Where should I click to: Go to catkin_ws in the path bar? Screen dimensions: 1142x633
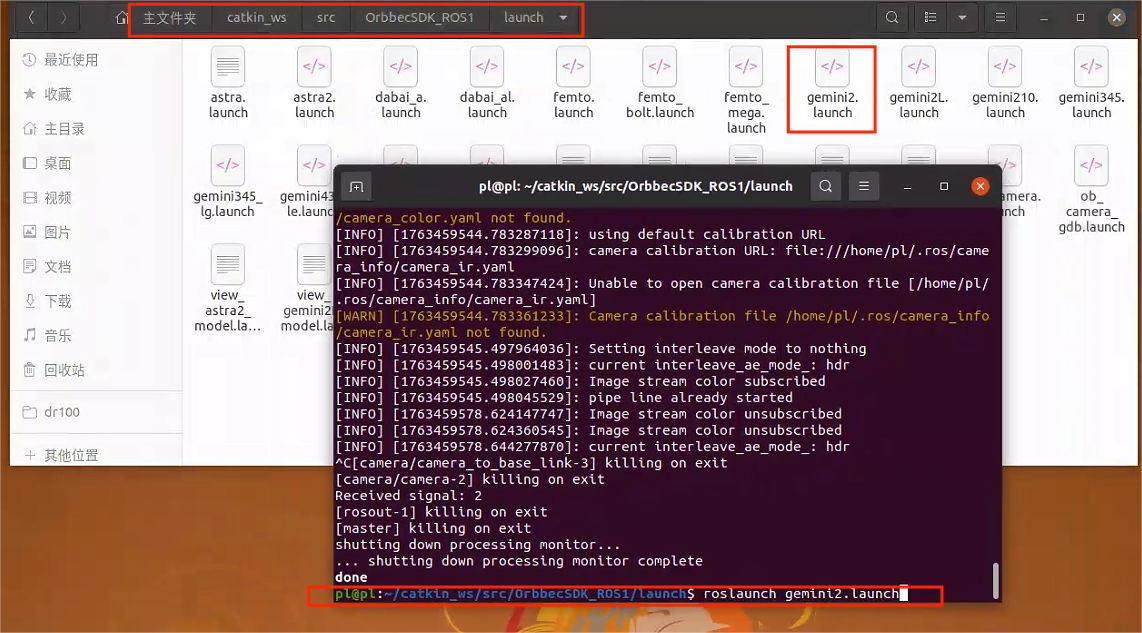(256, 18)
